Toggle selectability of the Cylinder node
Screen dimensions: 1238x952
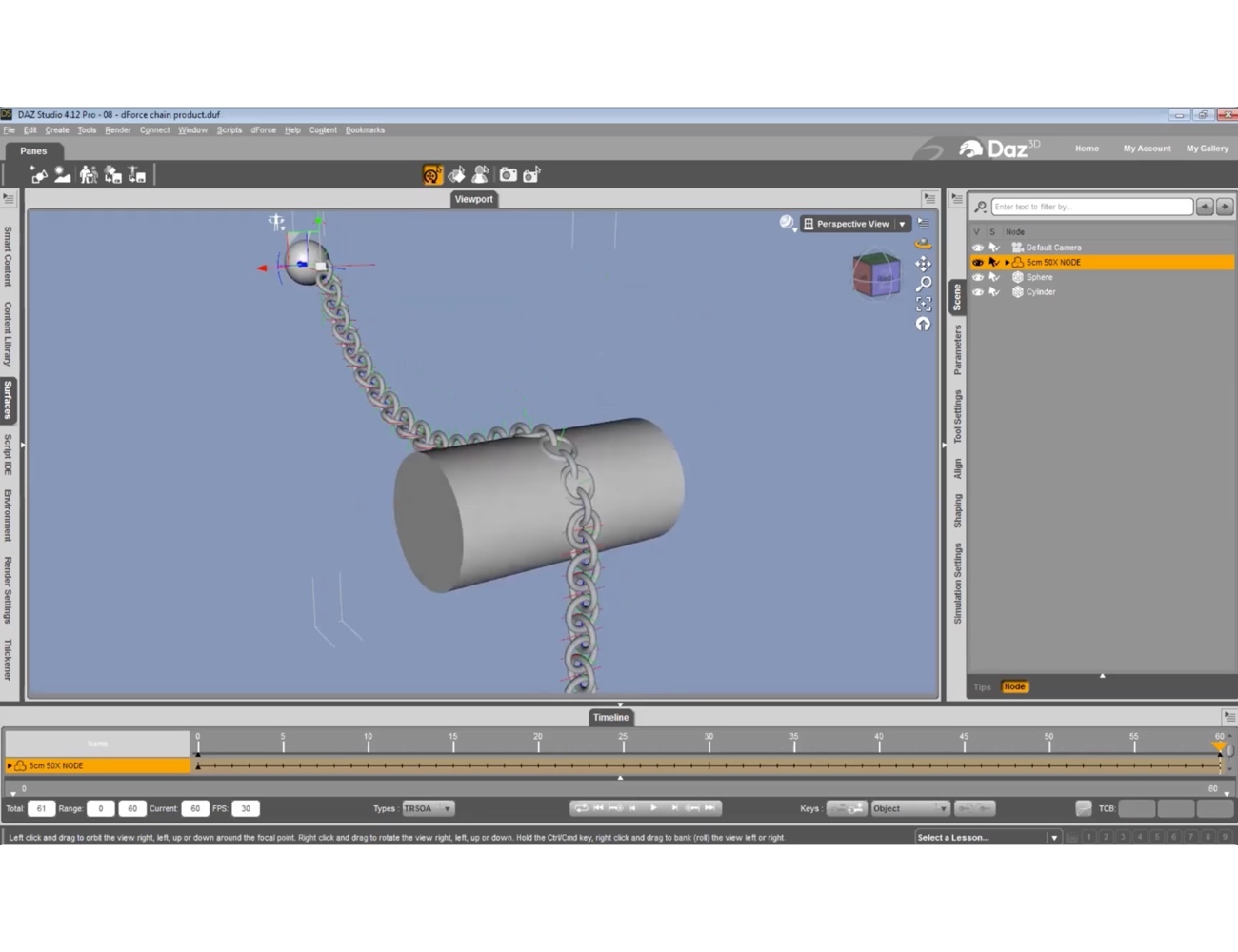[x=994, y=292]
